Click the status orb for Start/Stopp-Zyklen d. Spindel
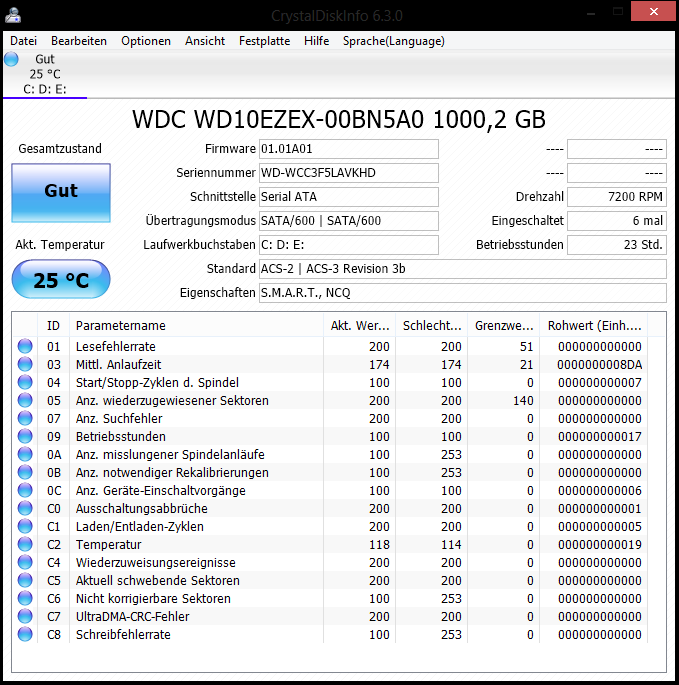The image size is (679, 685). point(25,382)
